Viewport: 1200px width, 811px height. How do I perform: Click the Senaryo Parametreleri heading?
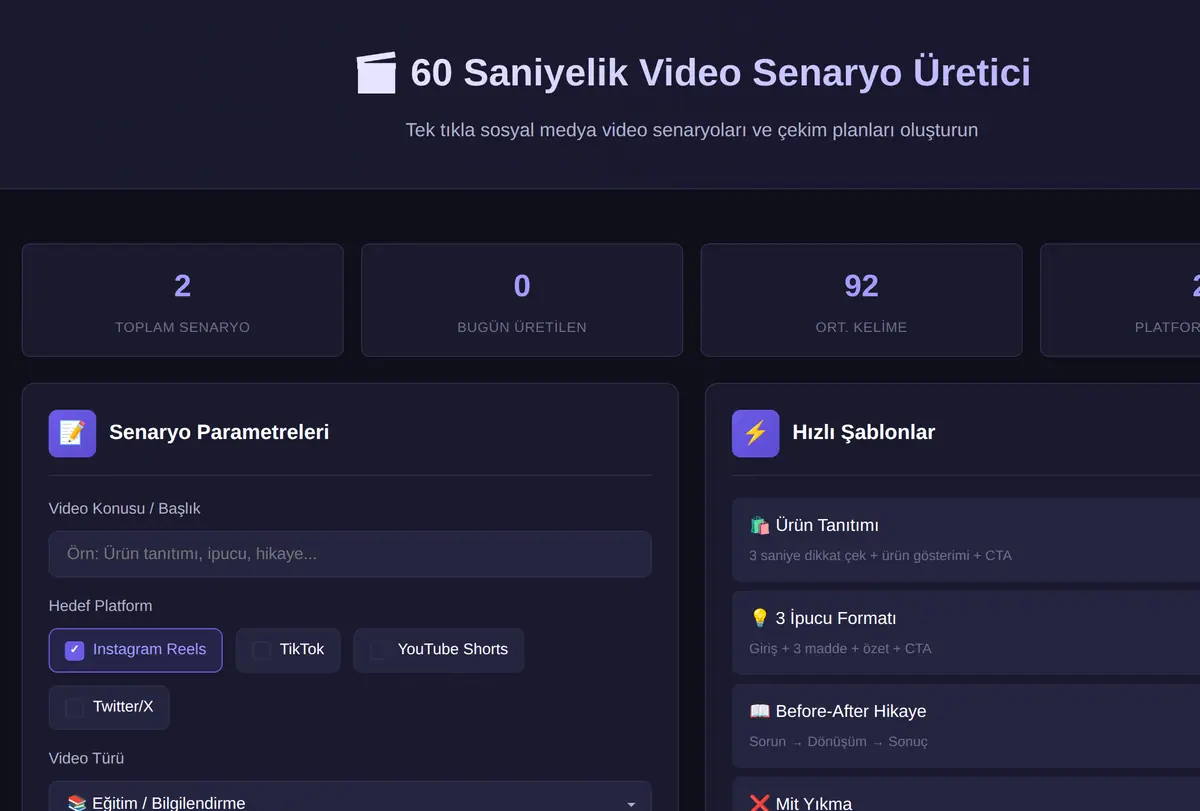(219, 433)
